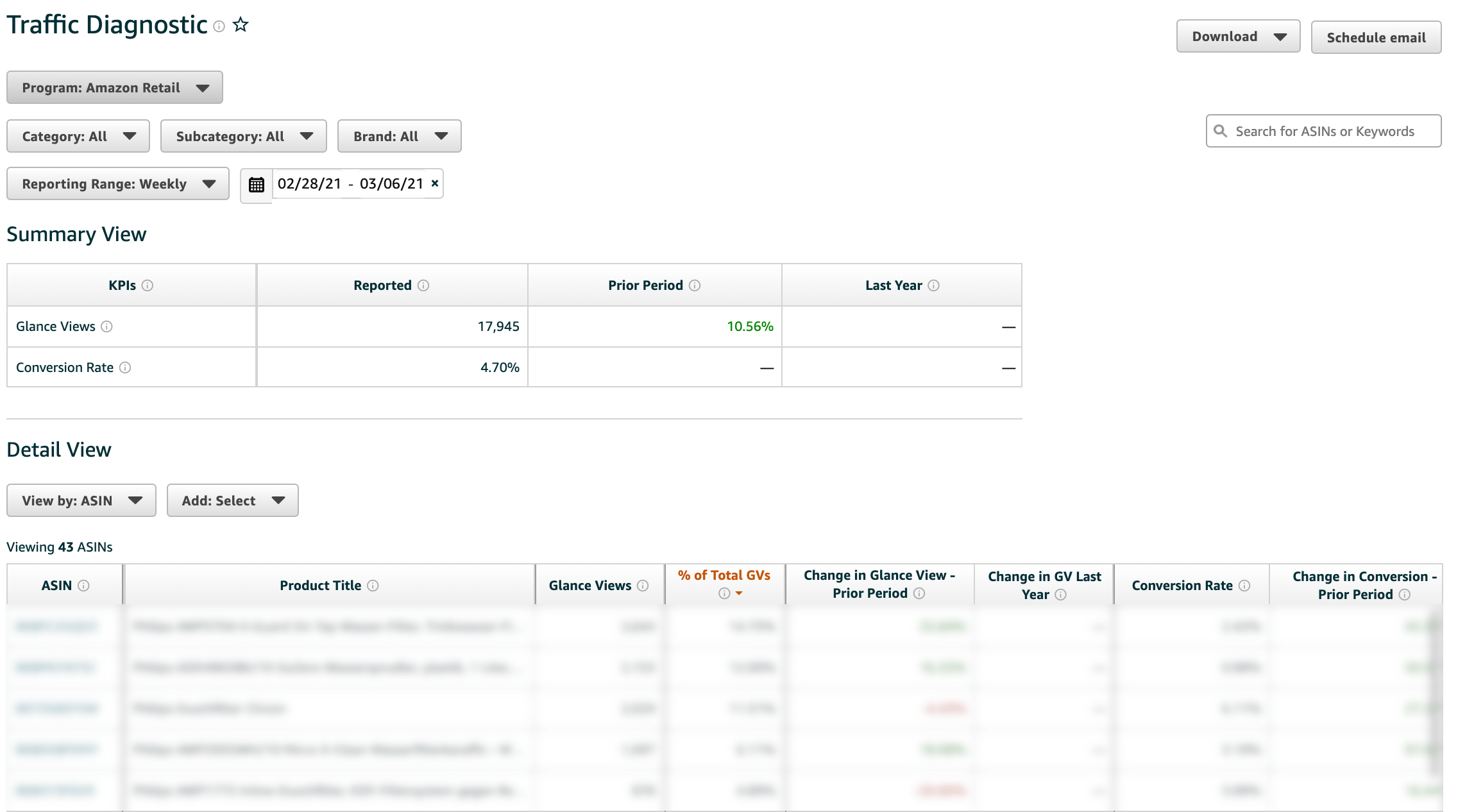Open the Category: All filter
Screen dimensions: 1483x812
78,136
